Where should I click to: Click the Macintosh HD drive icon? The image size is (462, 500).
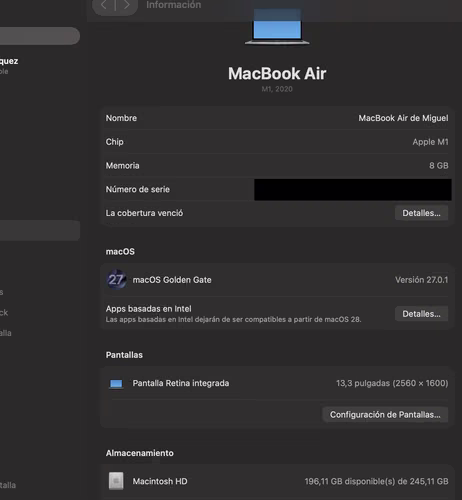(x=116, y=481)
